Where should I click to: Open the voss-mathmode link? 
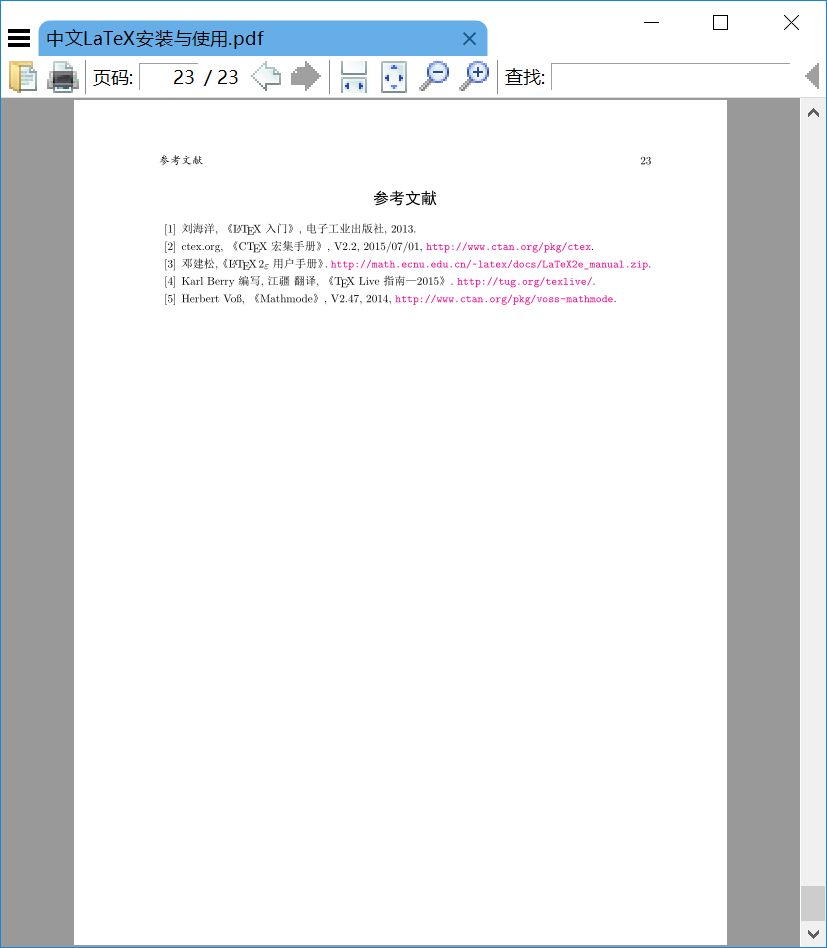pos(505,299)
